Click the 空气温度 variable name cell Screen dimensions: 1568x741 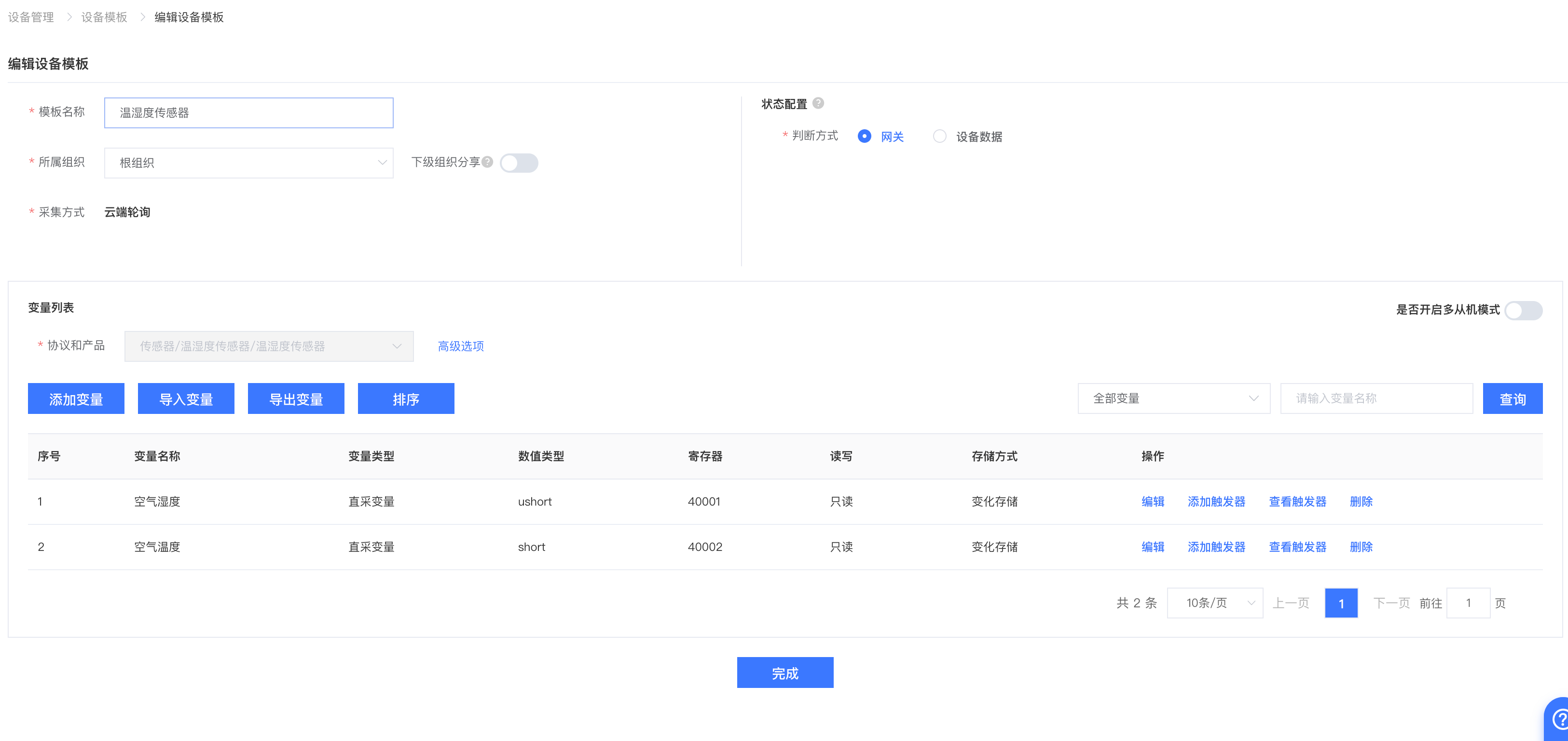pyautogui.click(x=157, y=547)
